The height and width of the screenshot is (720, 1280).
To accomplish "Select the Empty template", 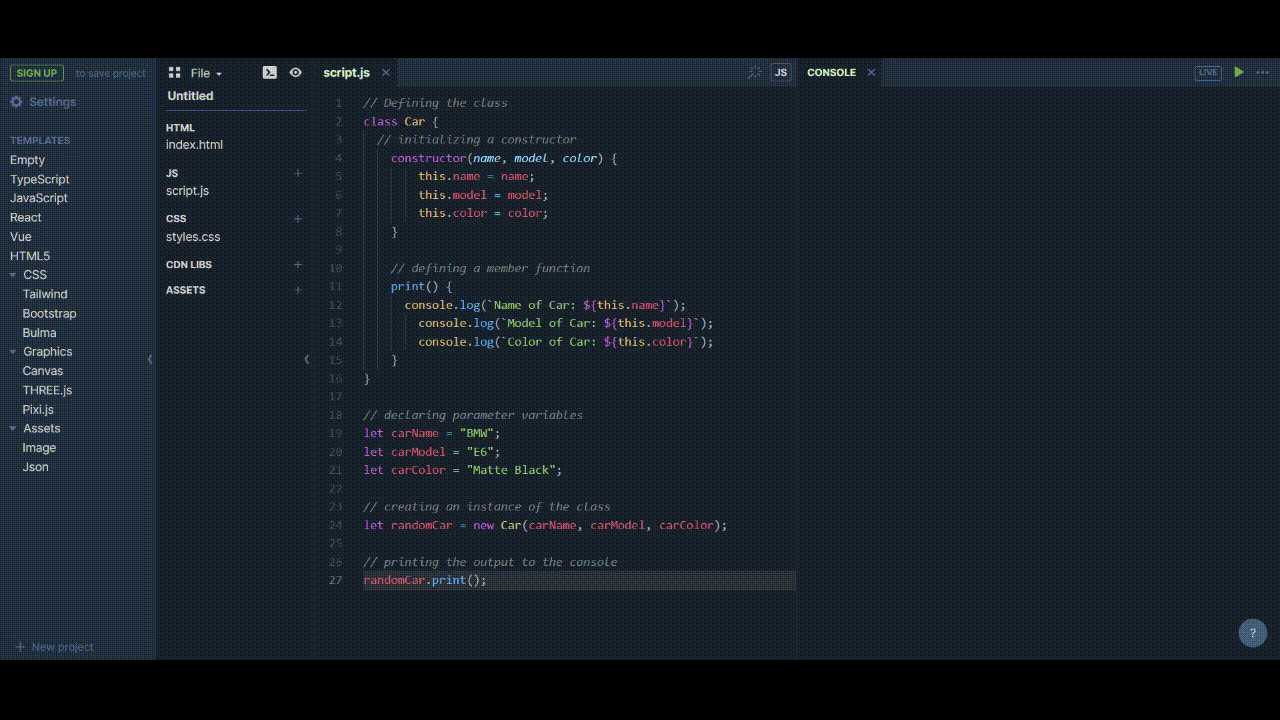I will [x=27, y=160].
